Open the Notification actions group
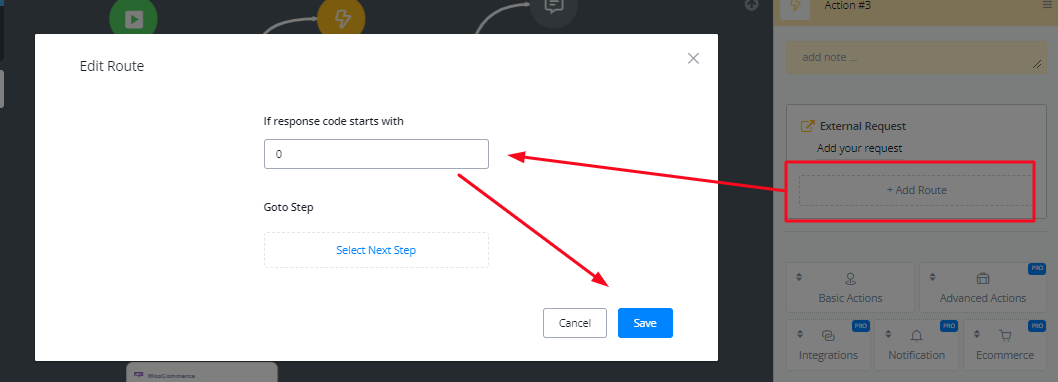 tap(916, 344)
